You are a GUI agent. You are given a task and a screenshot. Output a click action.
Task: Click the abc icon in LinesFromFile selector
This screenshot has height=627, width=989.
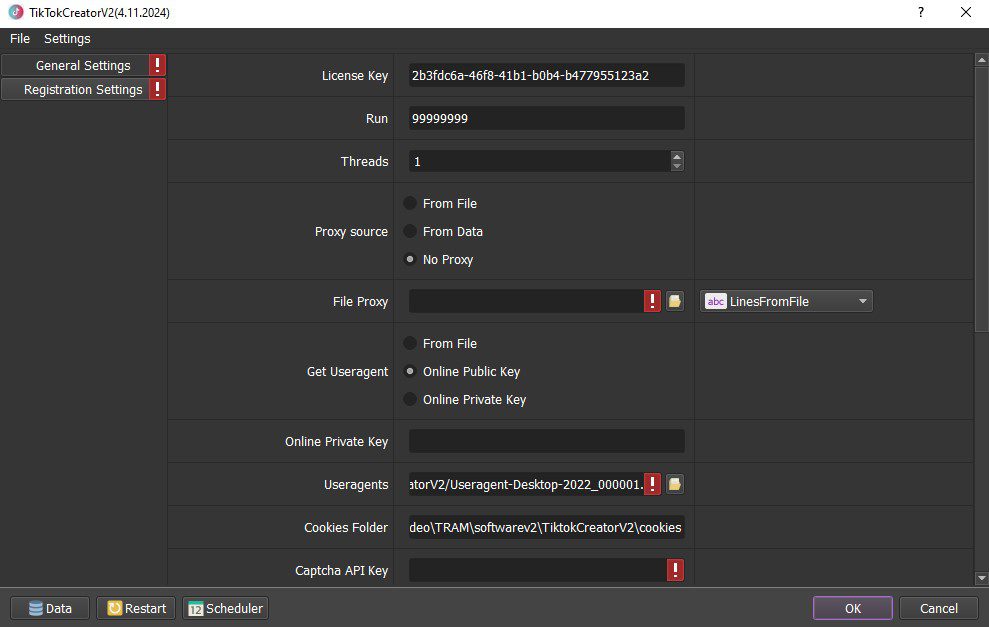click(715, 302)
